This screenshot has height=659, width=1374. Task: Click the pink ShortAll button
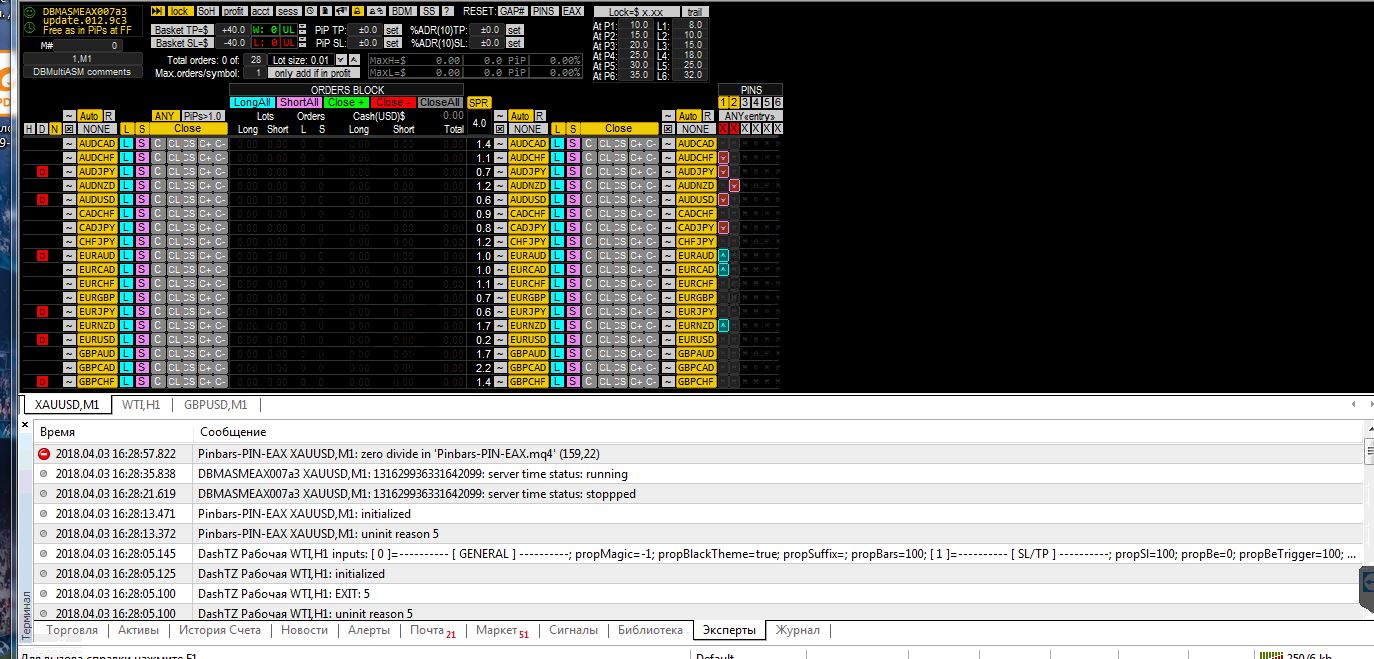pos(299,102)
